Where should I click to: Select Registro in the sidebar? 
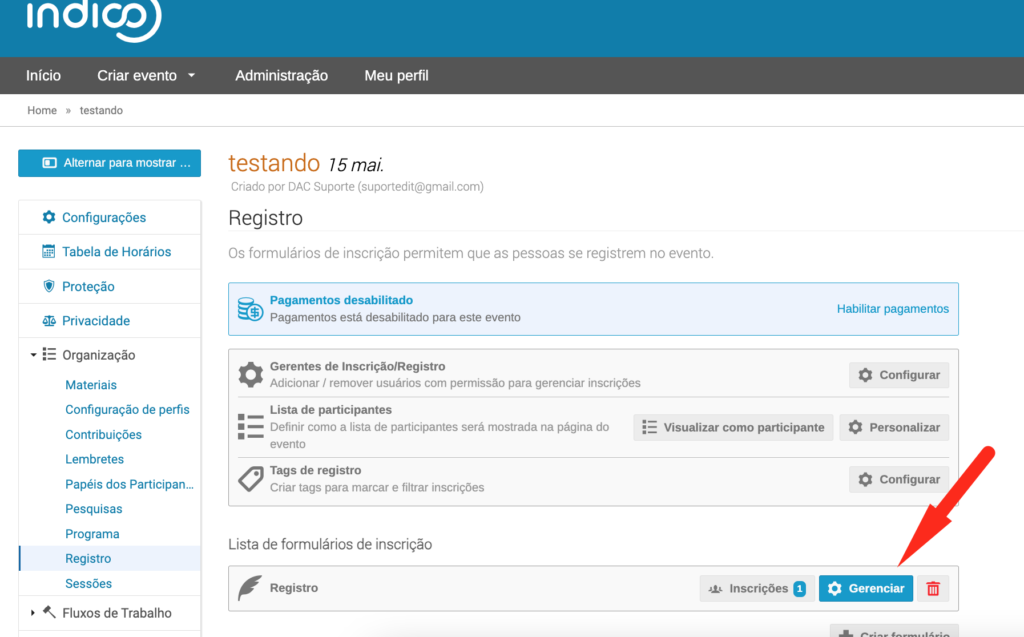click(110, 559)
